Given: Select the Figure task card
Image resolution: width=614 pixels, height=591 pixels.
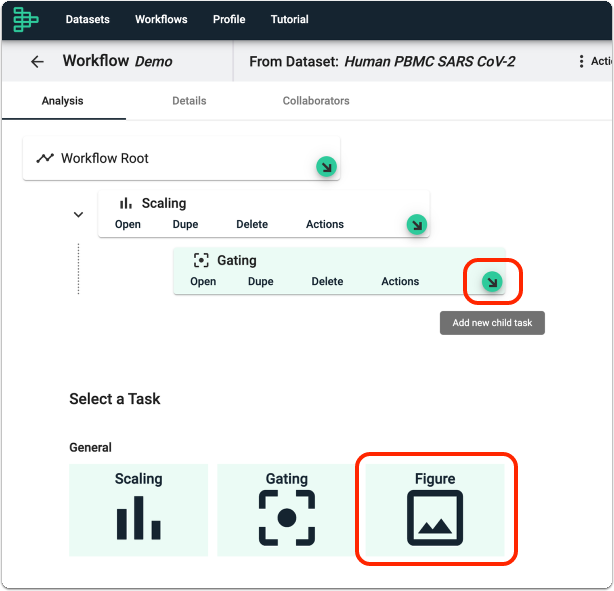Looking at the screenshot, I should click(x=435, y=510).
